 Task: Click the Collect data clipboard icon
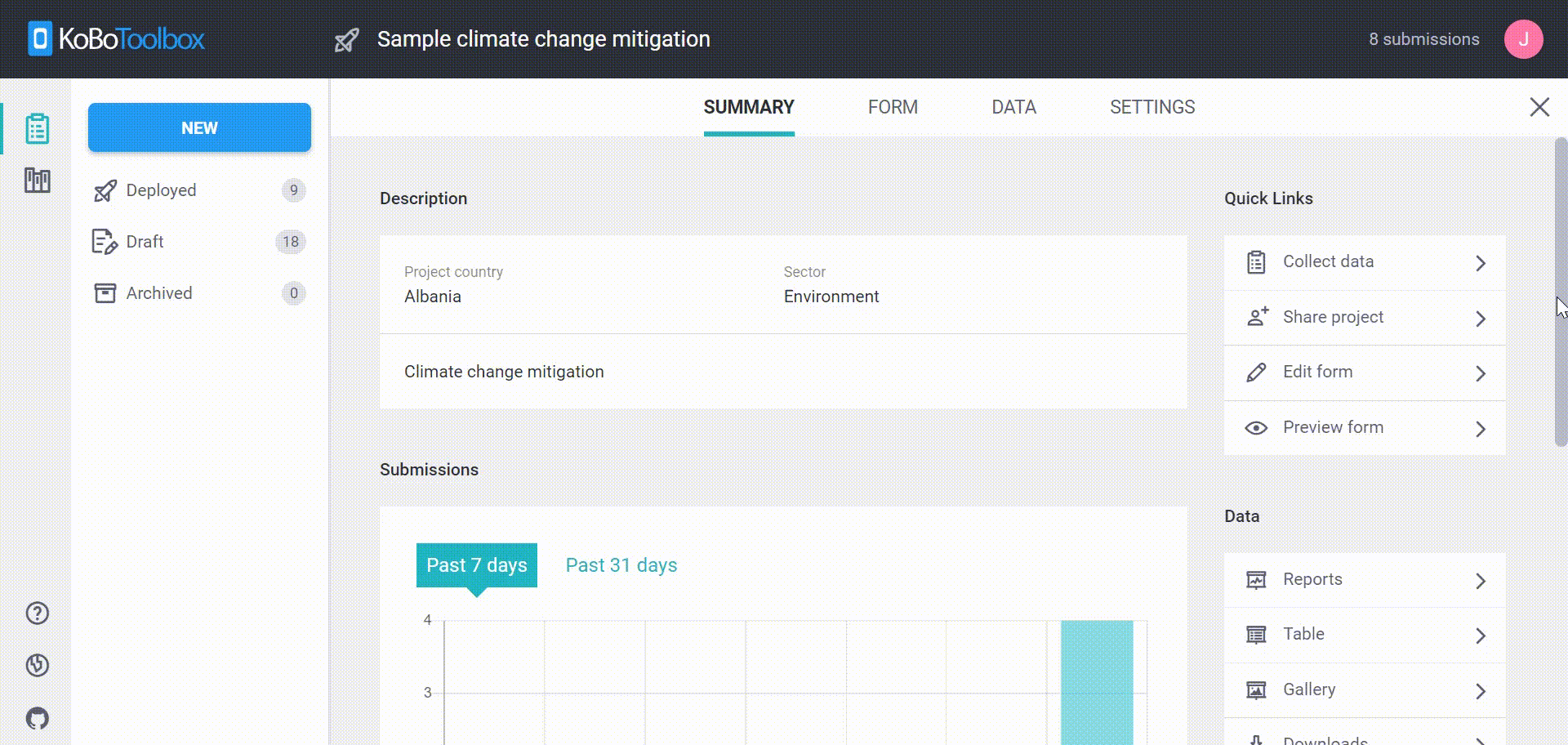[1256, 262]
